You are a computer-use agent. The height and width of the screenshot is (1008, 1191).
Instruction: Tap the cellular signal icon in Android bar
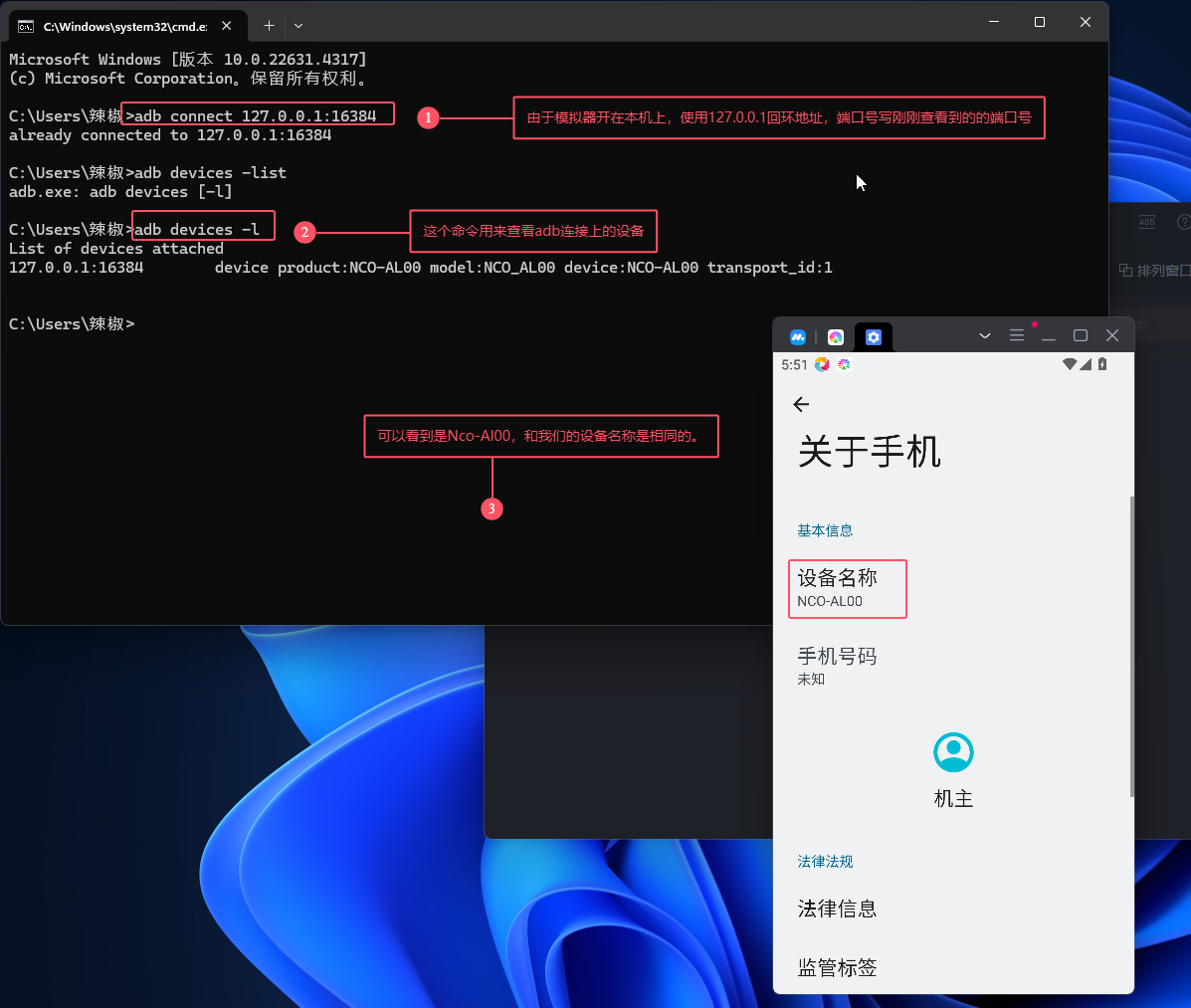tap(1086, 364)
